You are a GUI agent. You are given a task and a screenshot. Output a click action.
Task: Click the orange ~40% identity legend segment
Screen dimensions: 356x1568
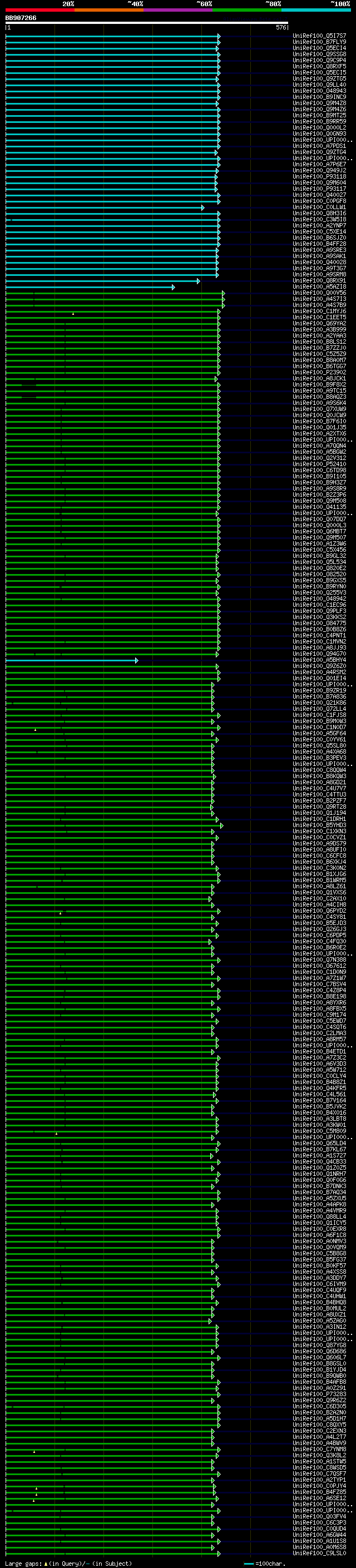point(109,10)
